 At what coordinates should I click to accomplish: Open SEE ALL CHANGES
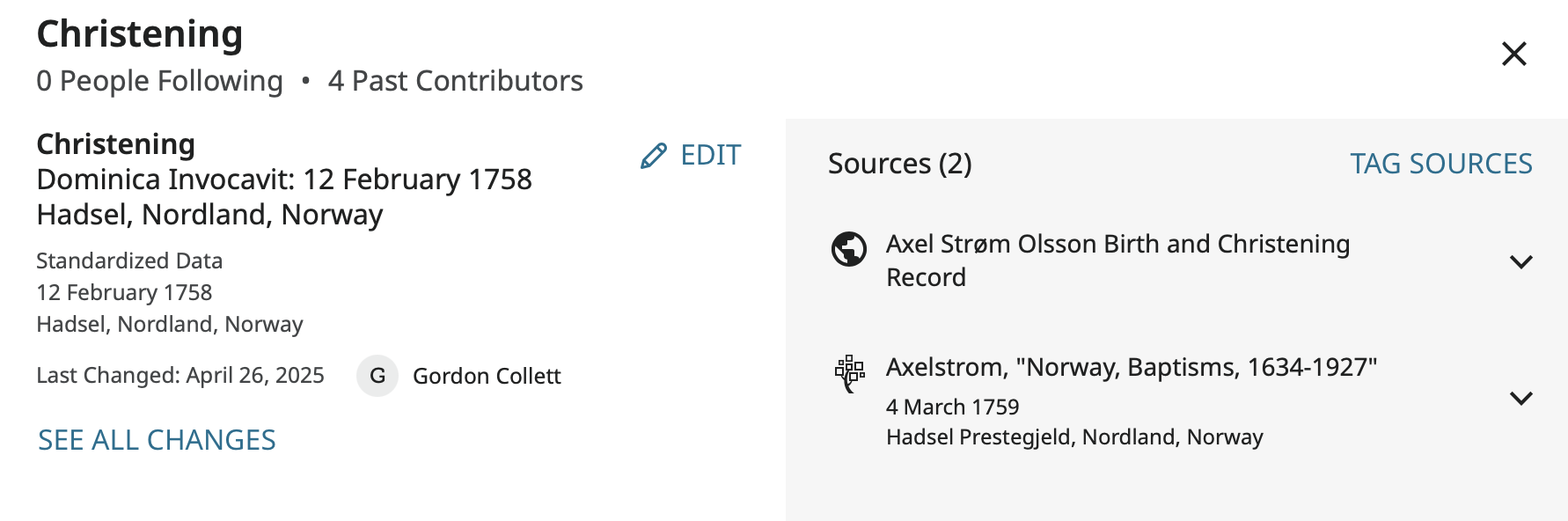pyautogui.click(x=157, y=440)
